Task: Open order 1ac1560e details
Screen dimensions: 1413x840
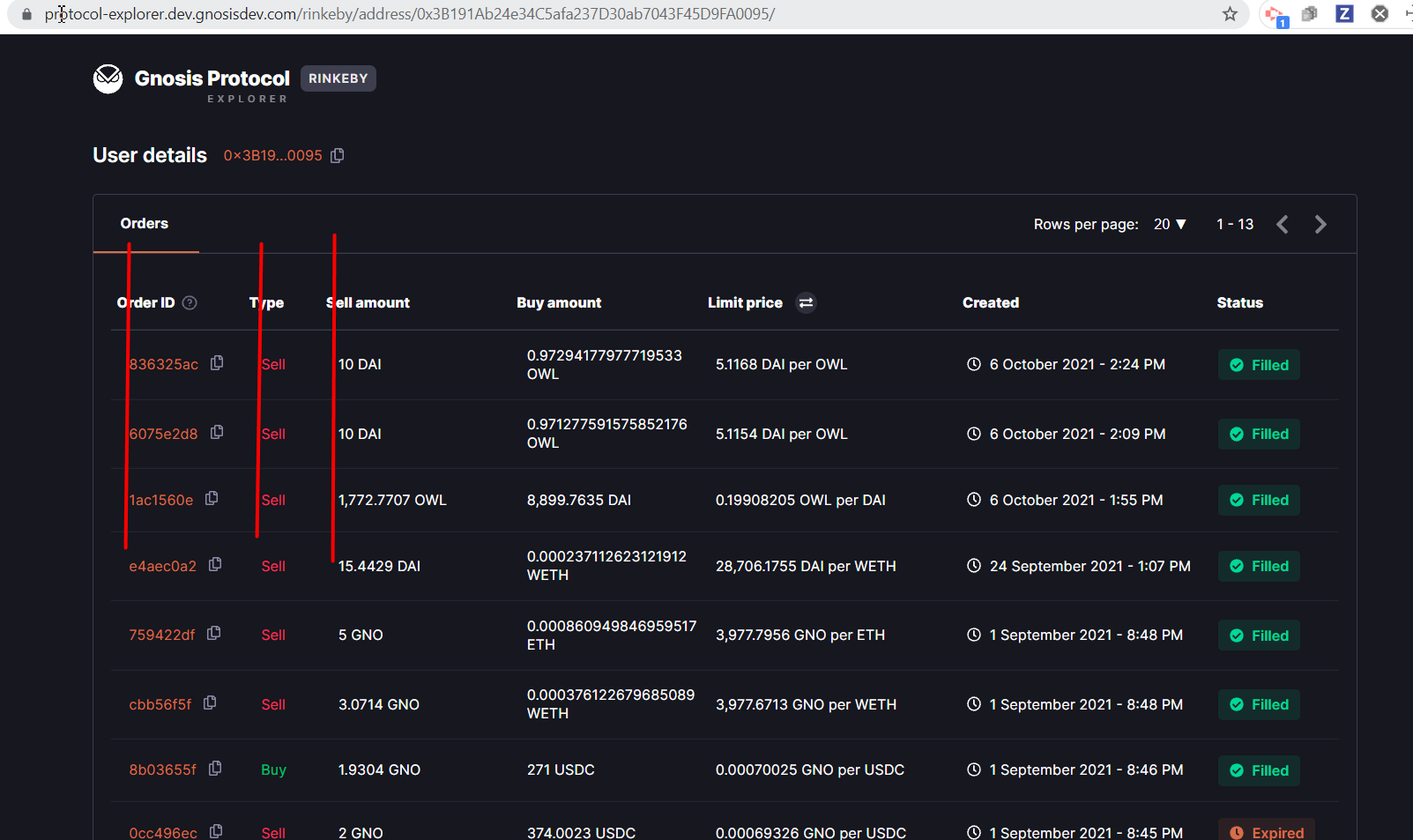Action: [161, 500]
